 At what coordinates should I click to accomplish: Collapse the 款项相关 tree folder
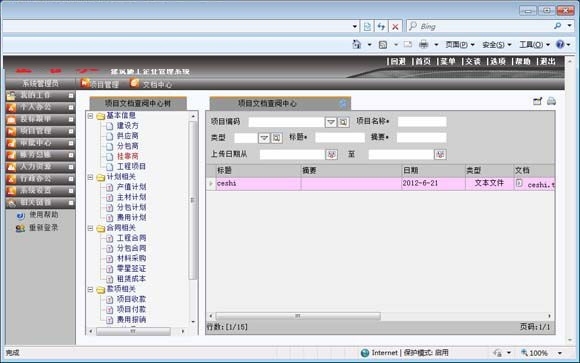90,289
